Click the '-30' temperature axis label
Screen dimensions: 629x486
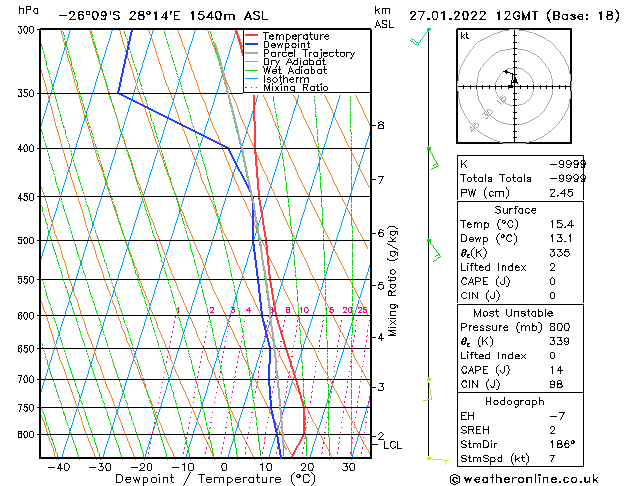(x=100, y=467)
